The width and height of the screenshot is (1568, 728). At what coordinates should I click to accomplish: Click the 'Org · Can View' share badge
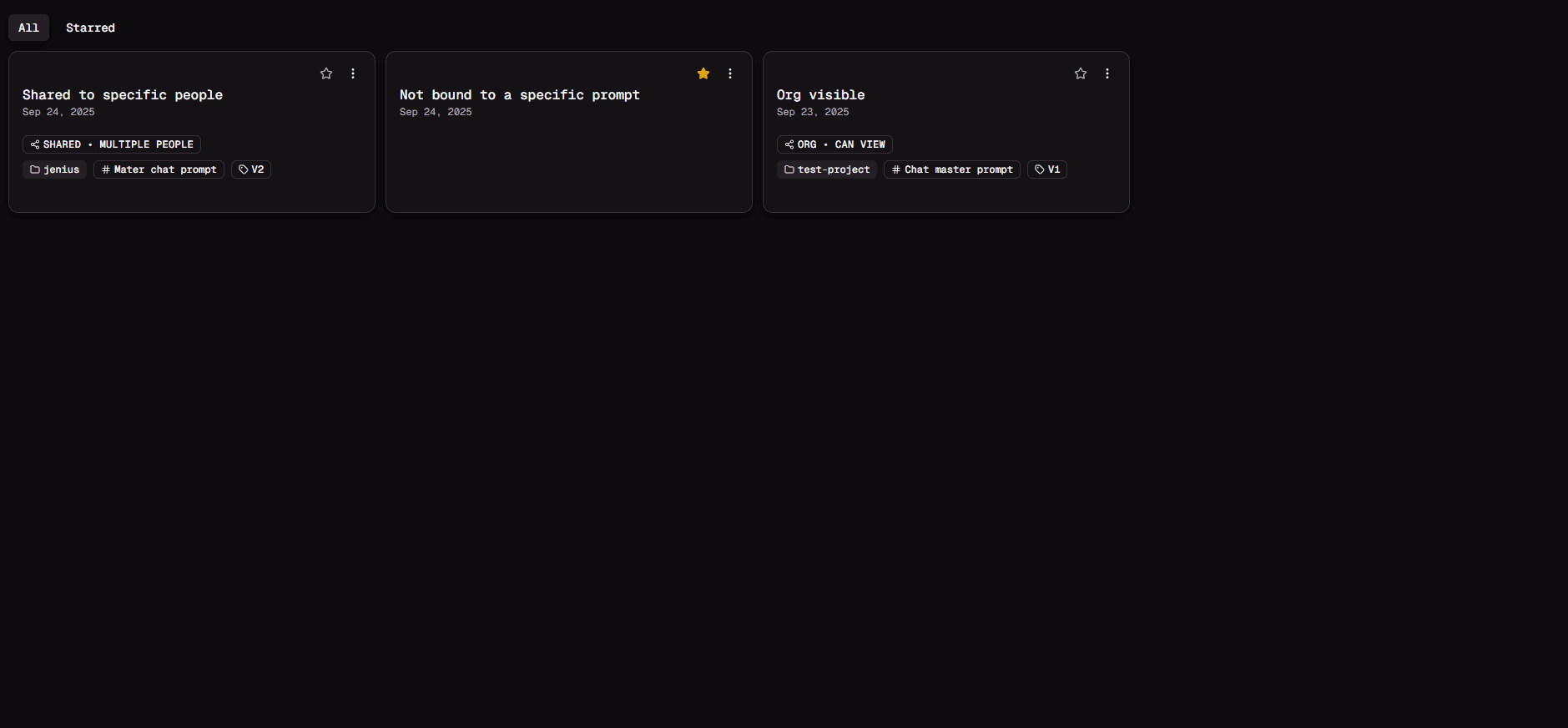(834, 144)
